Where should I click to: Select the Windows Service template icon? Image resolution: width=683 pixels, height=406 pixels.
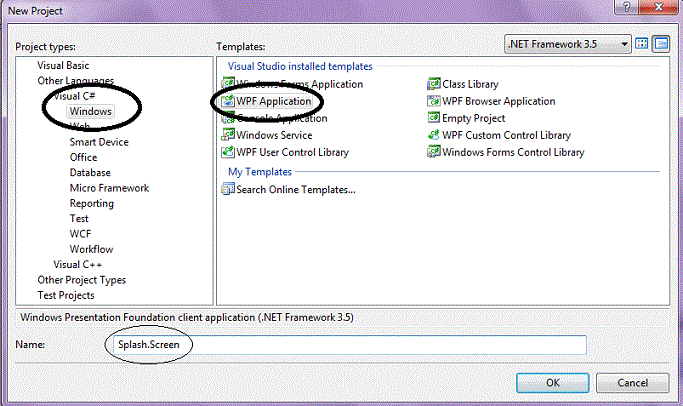tap(228, 136)
